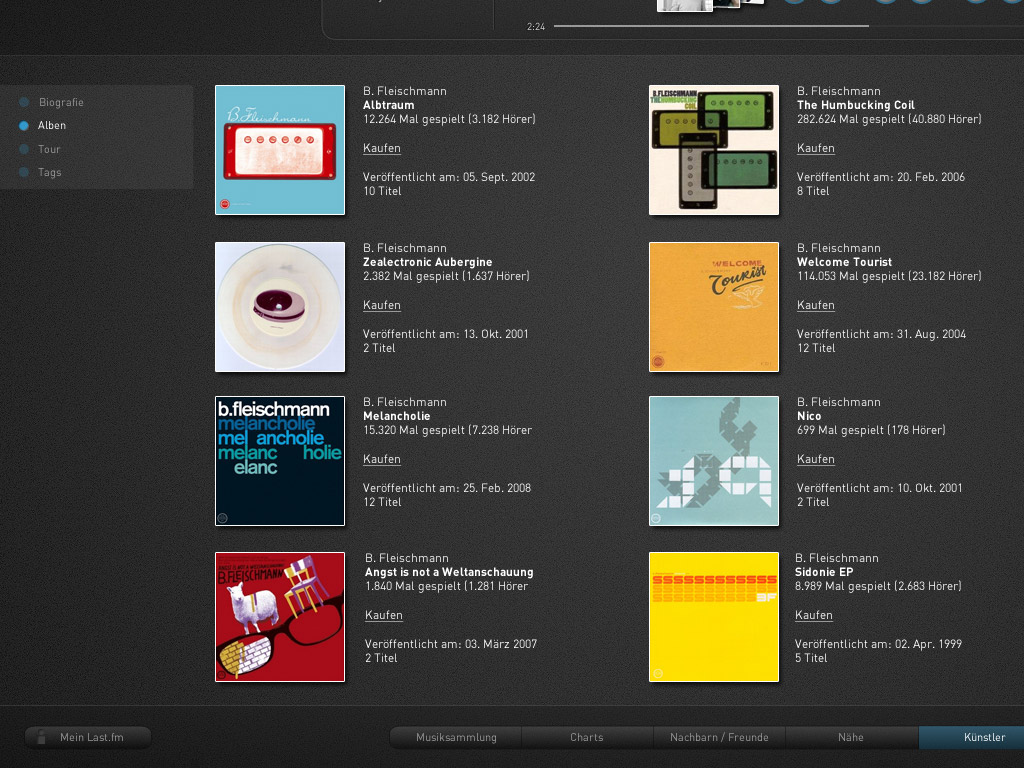
Task: Click 'Veröffentlicht am: 20. Feb. 2006'
Action: [881, 177]
